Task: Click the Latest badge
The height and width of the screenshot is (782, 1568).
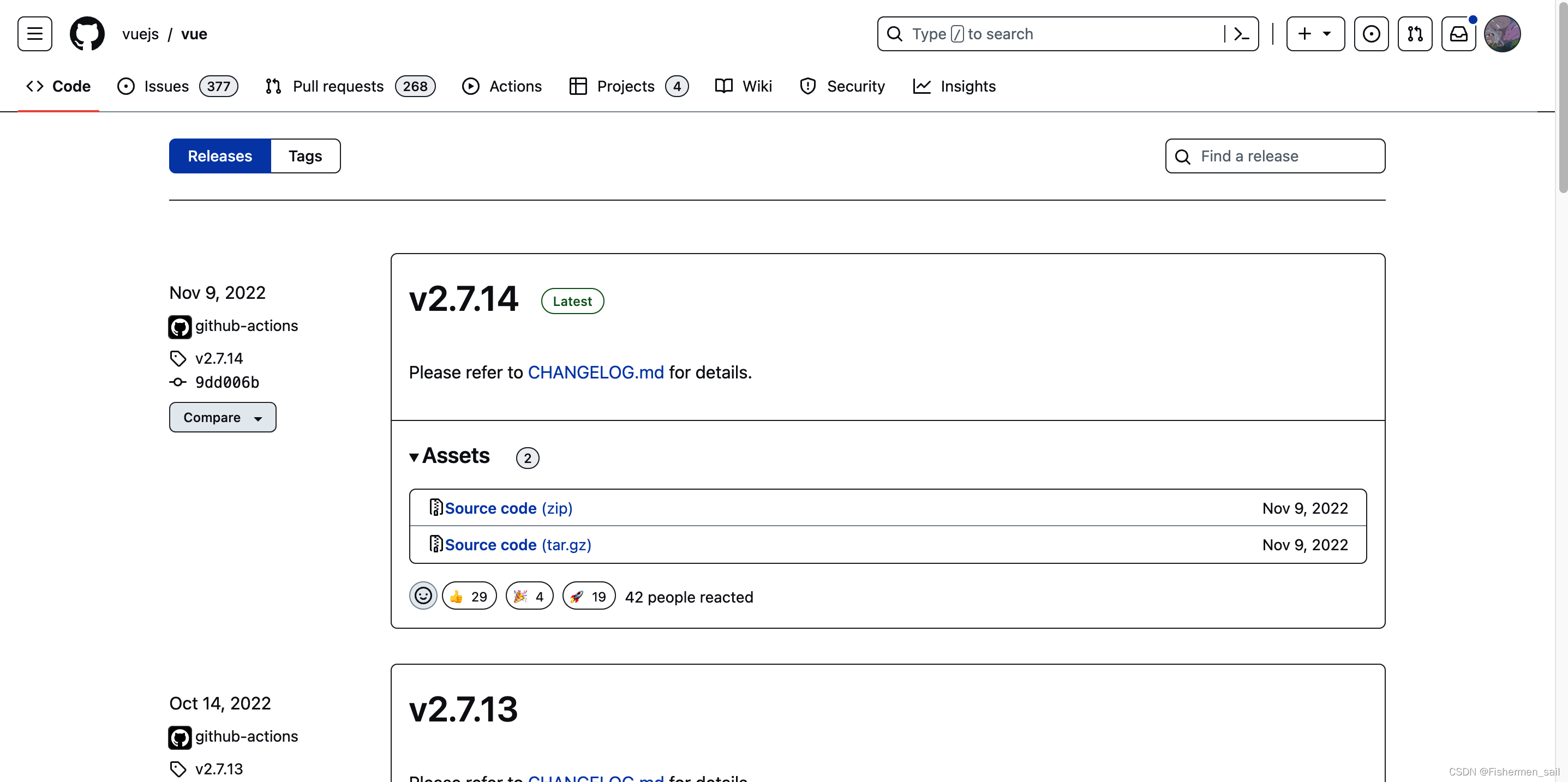Action: (x=572, y=300)
